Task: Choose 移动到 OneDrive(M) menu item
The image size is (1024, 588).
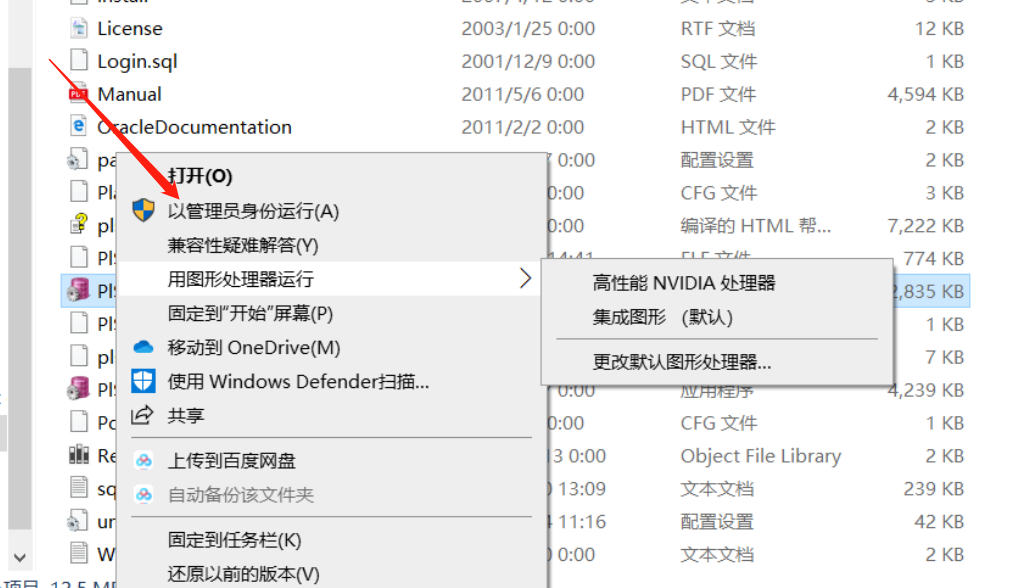Action: pyautogui.click(x=254, y=347)
